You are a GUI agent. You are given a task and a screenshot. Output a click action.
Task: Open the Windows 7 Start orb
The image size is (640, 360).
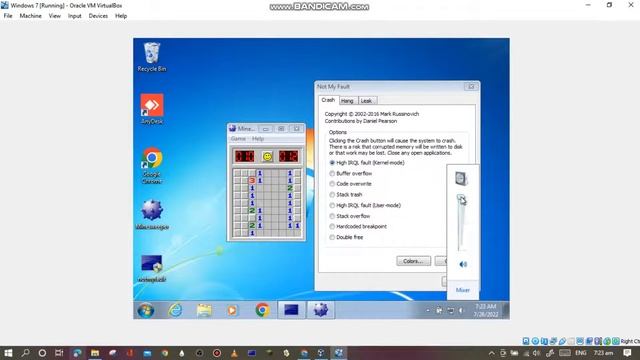pyautogui.click(x=146, y=310)
